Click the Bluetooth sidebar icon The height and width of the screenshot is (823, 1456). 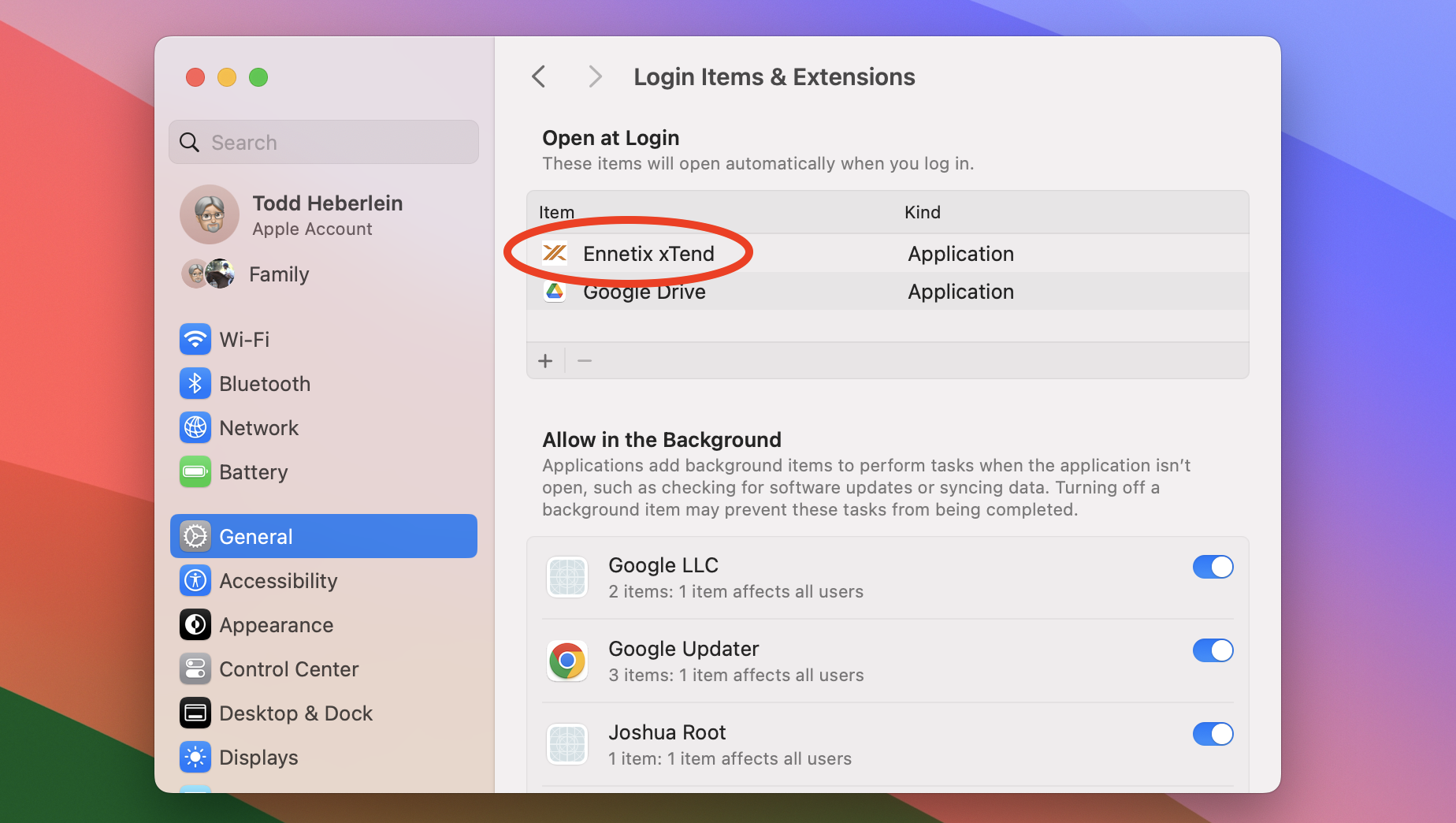pos(195,384)
